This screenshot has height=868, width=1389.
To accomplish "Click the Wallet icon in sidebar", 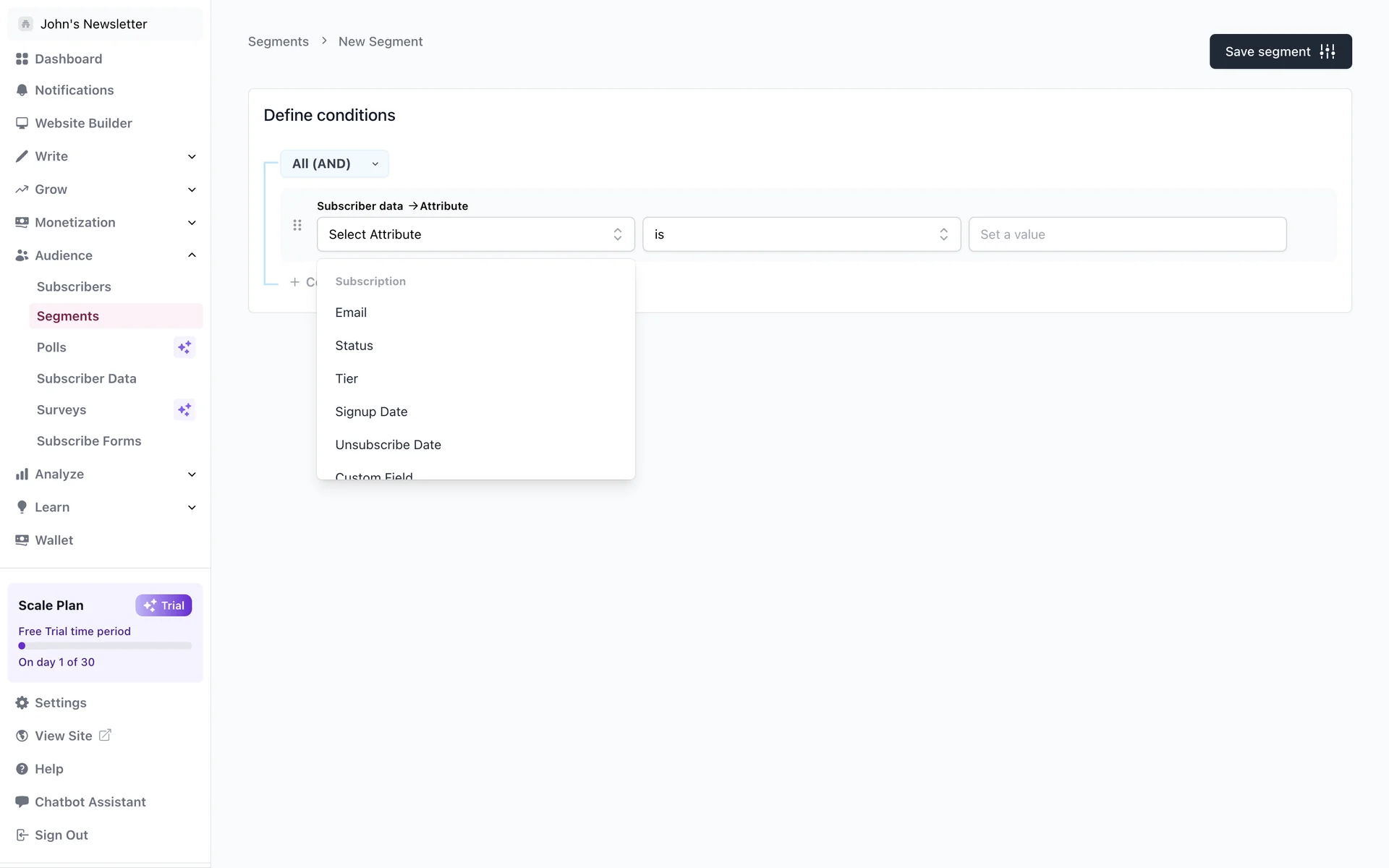I will click(22, 540).
